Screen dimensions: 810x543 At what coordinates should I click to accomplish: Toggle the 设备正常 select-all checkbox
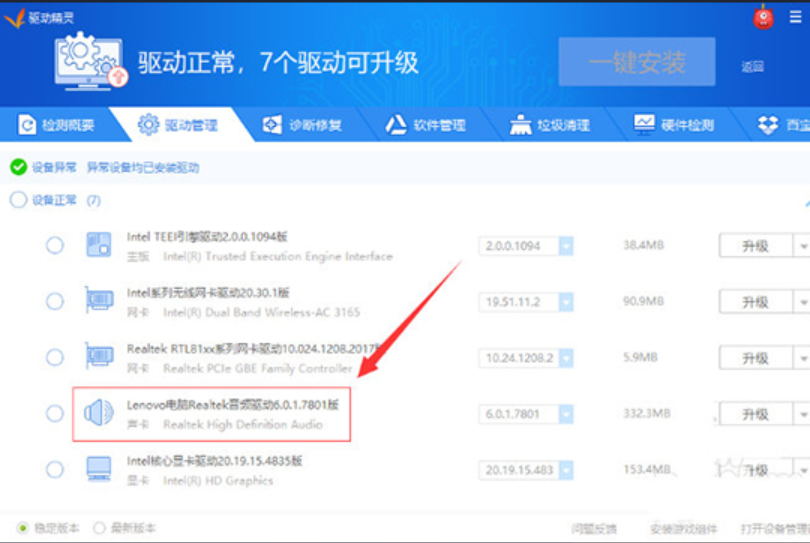coord(18,200)
